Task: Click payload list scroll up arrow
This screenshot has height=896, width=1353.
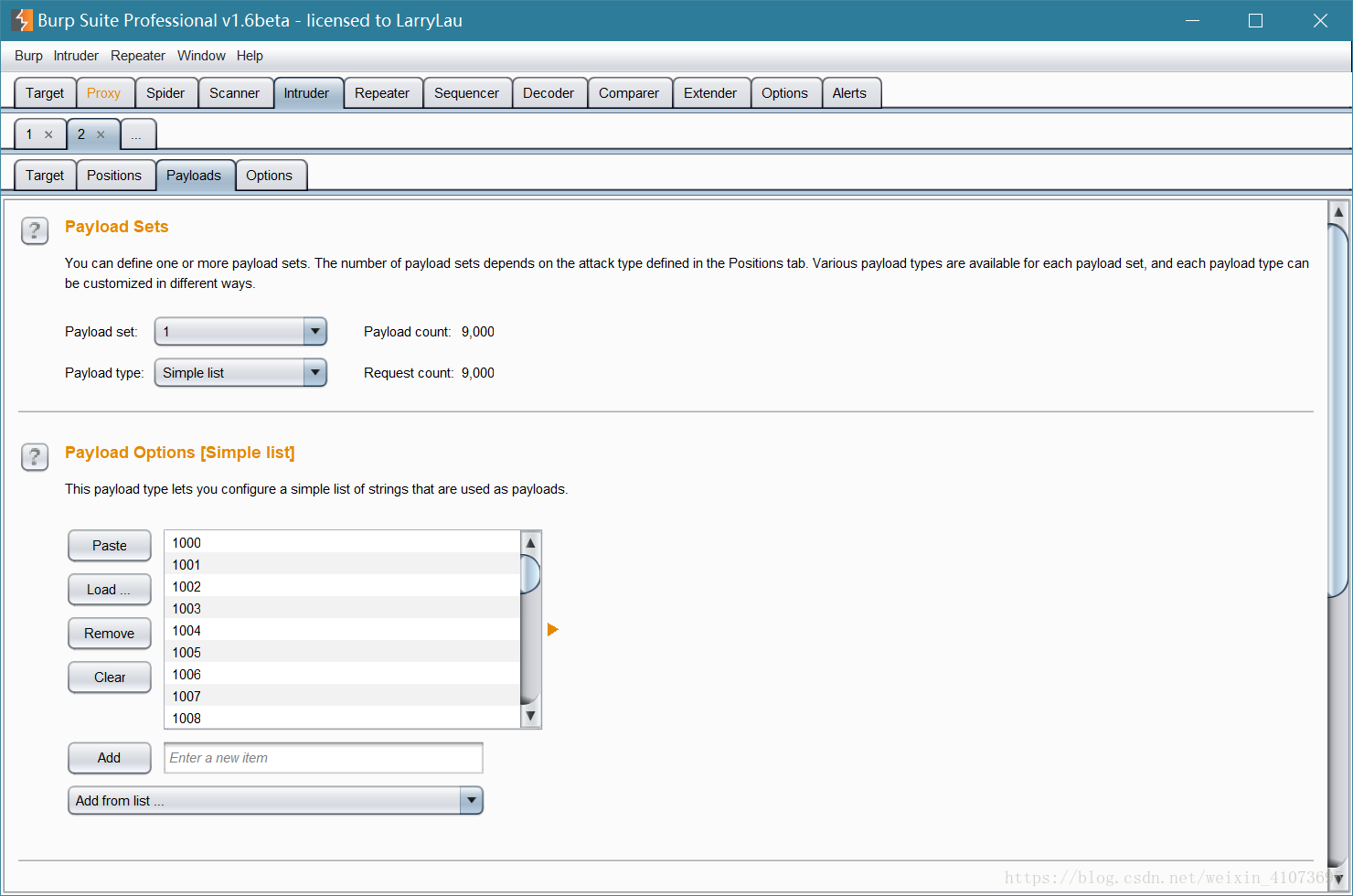Action: tap(530, 542)
